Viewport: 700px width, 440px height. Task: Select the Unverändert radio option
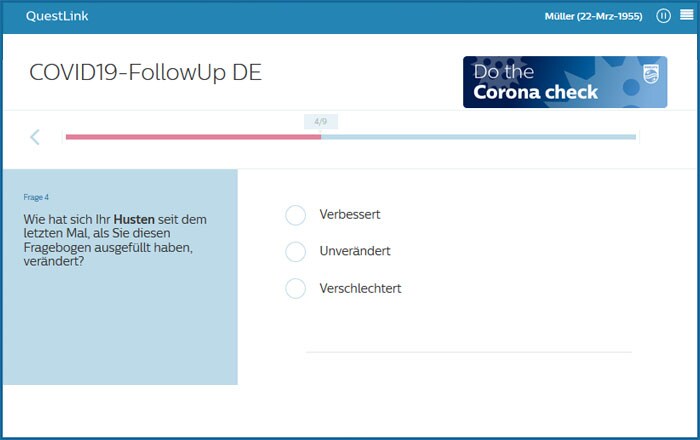point(296,251)
